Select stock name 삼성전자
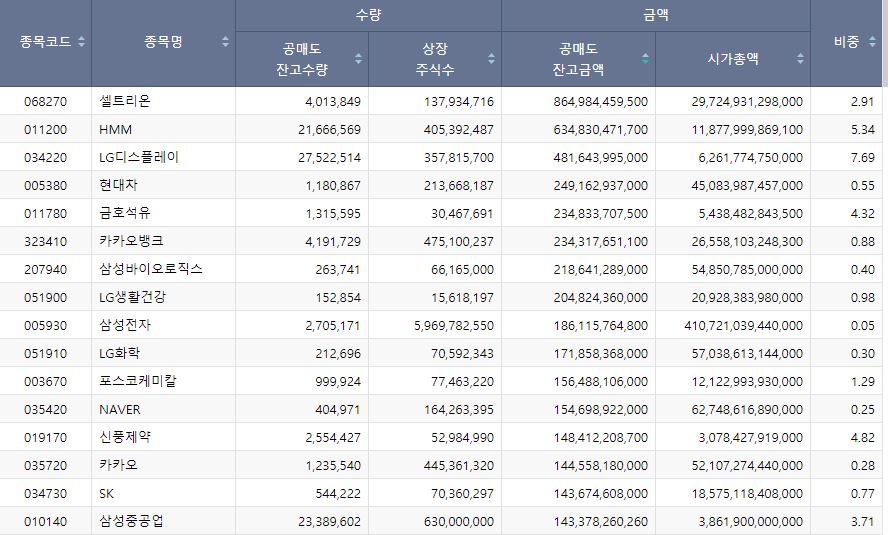The image size is (888, 535). [125, 325]
